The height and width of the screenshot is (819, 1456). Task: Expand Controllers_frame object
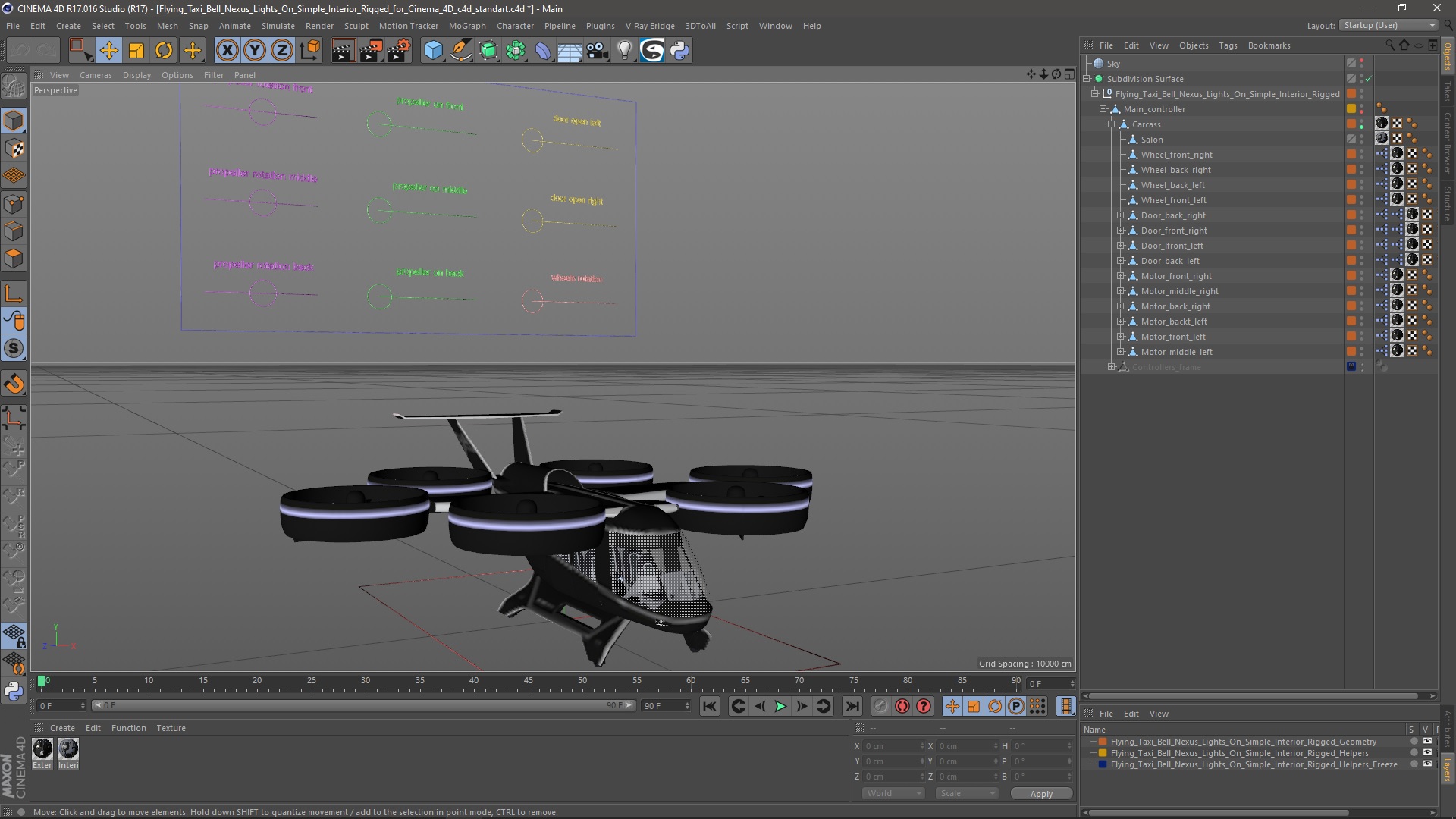coord(1112,367)
